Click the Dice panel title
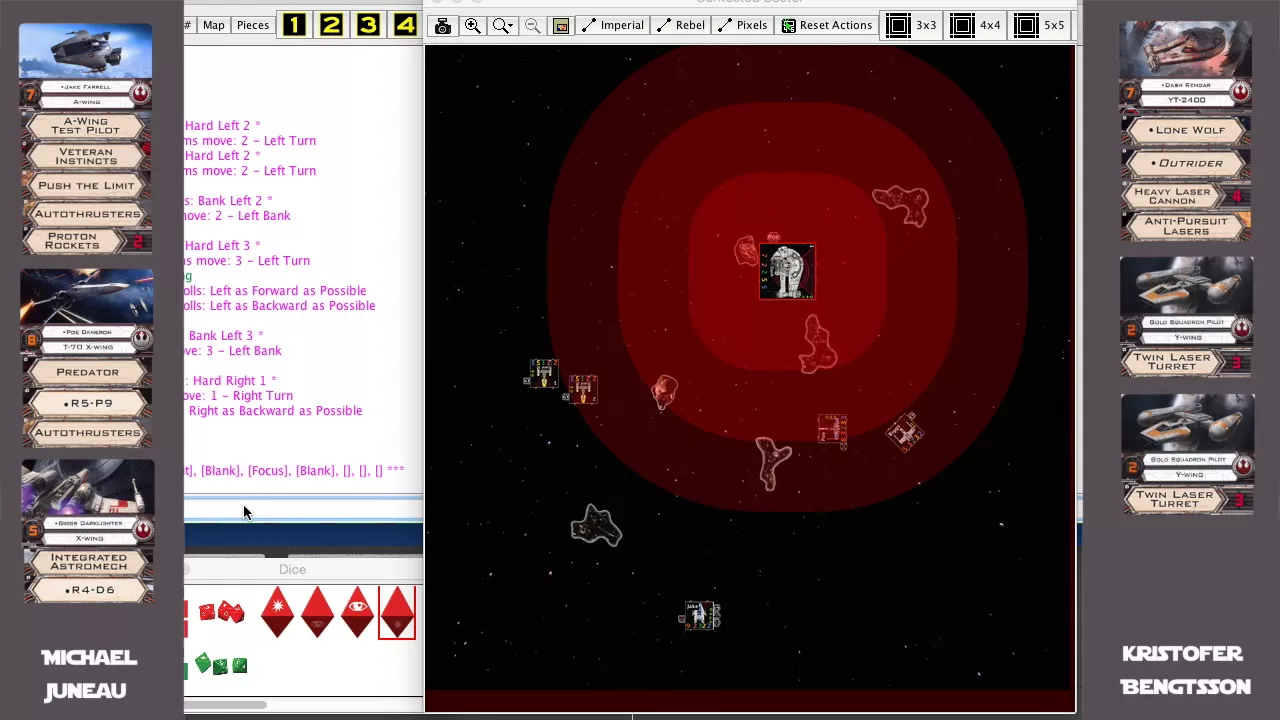This screenshot has width=1280, height=720. tap(292, 569)
